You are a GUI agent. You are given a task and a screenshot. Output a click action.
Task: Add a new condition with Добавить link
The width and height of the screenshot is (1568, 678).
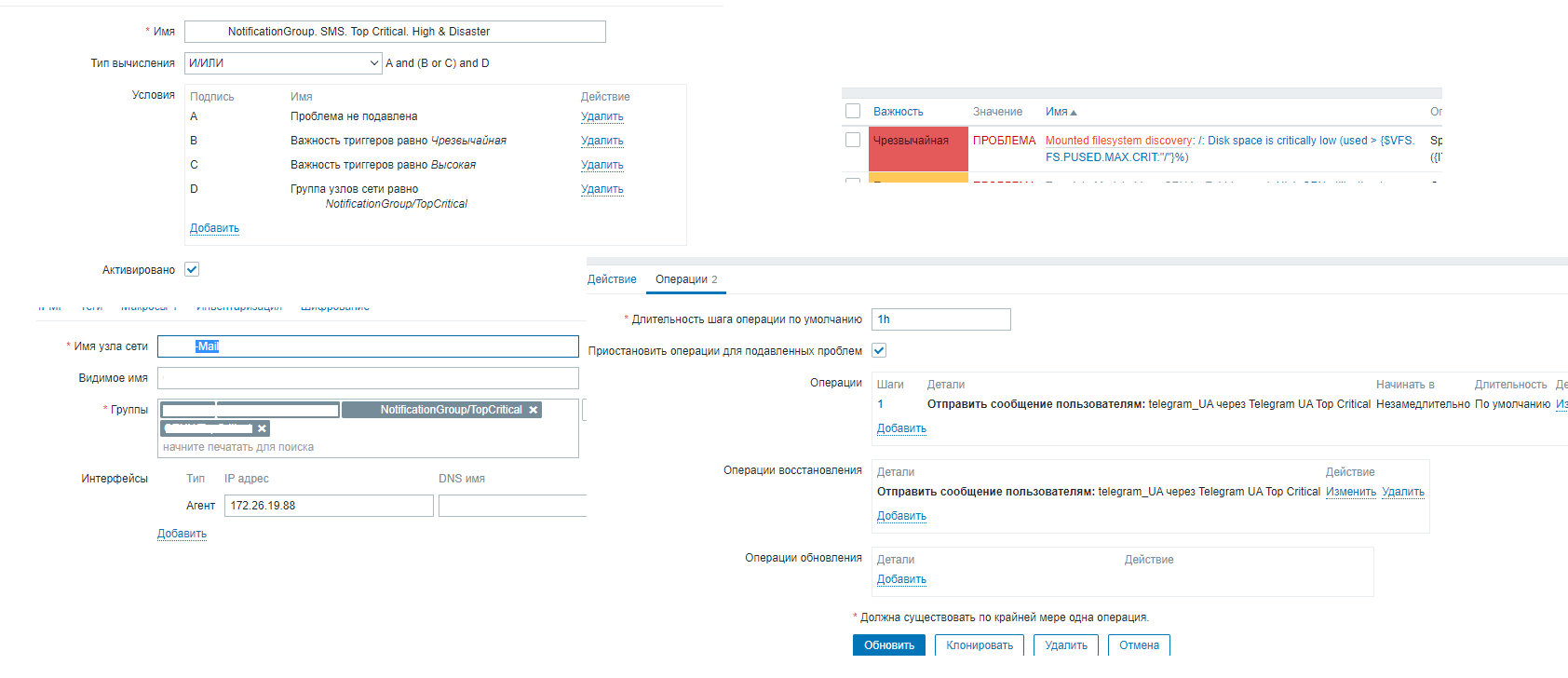(x=214, y=228)
